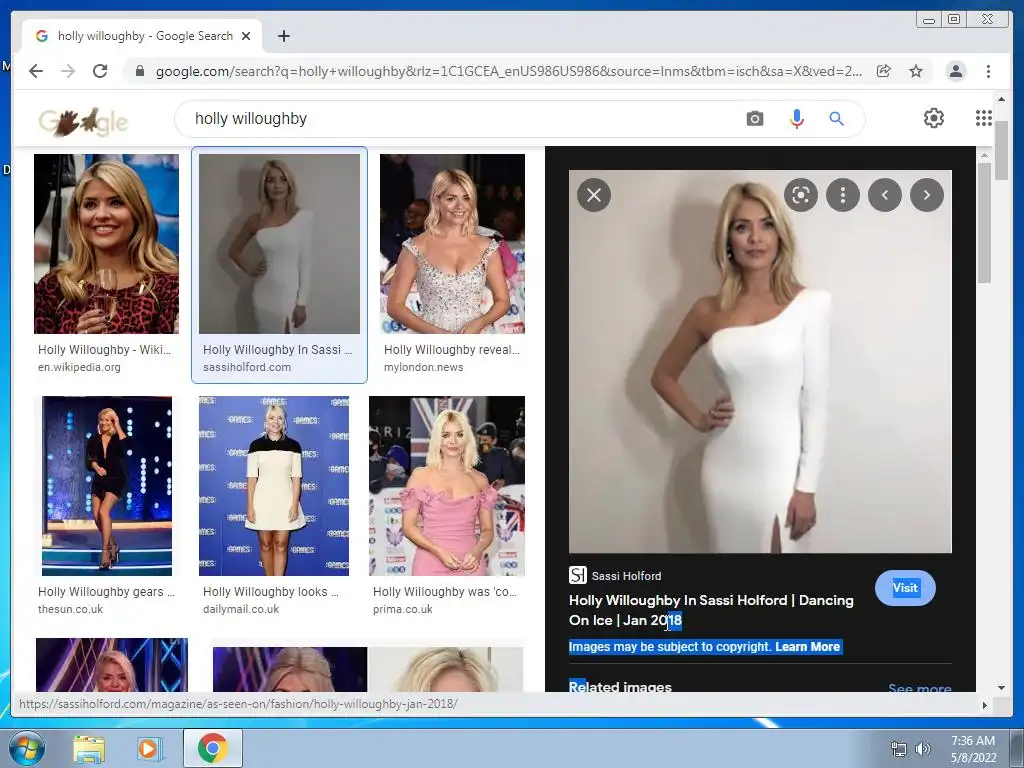This screenshot has width=1024, height=768.
Task: Click status bar right scroll arrow
Action: tap(985, 705)
